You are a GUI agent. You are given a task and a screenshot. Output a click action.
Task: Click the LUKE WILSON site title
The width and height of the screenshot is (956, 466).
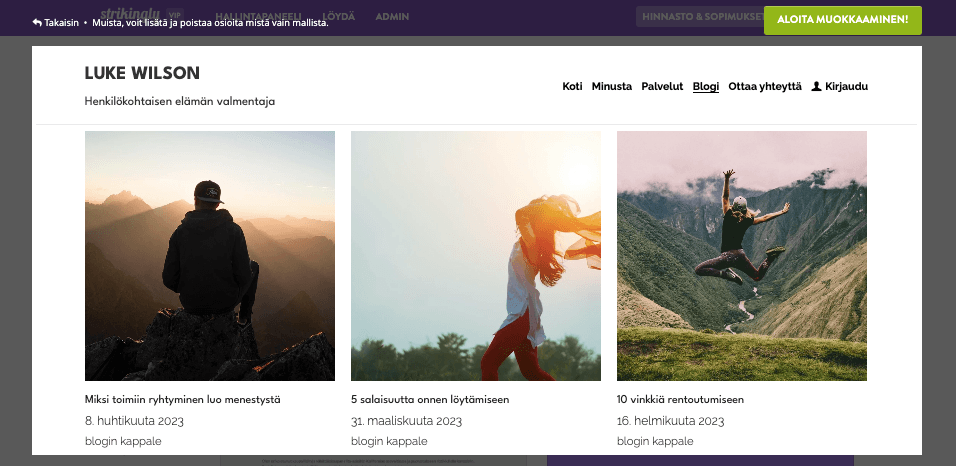[x=142, y=73]
